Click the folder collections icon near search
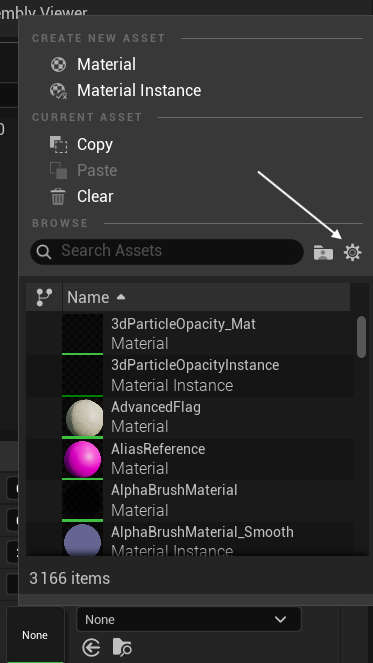 click(323, 252)
